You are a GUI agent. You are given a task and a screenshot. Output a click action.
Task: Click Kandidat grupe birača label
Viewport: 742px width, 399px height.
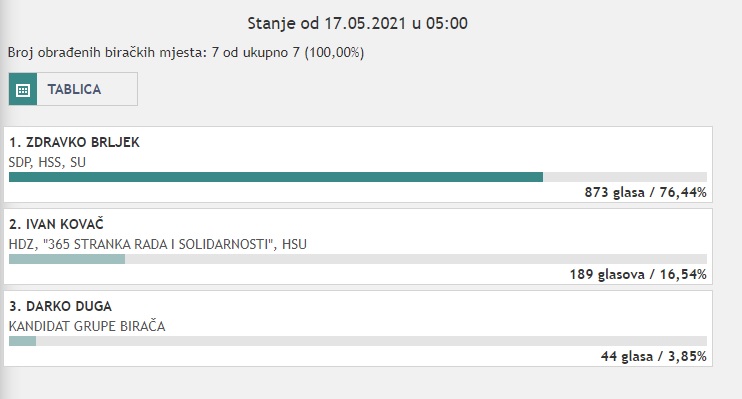pos(87,326)
